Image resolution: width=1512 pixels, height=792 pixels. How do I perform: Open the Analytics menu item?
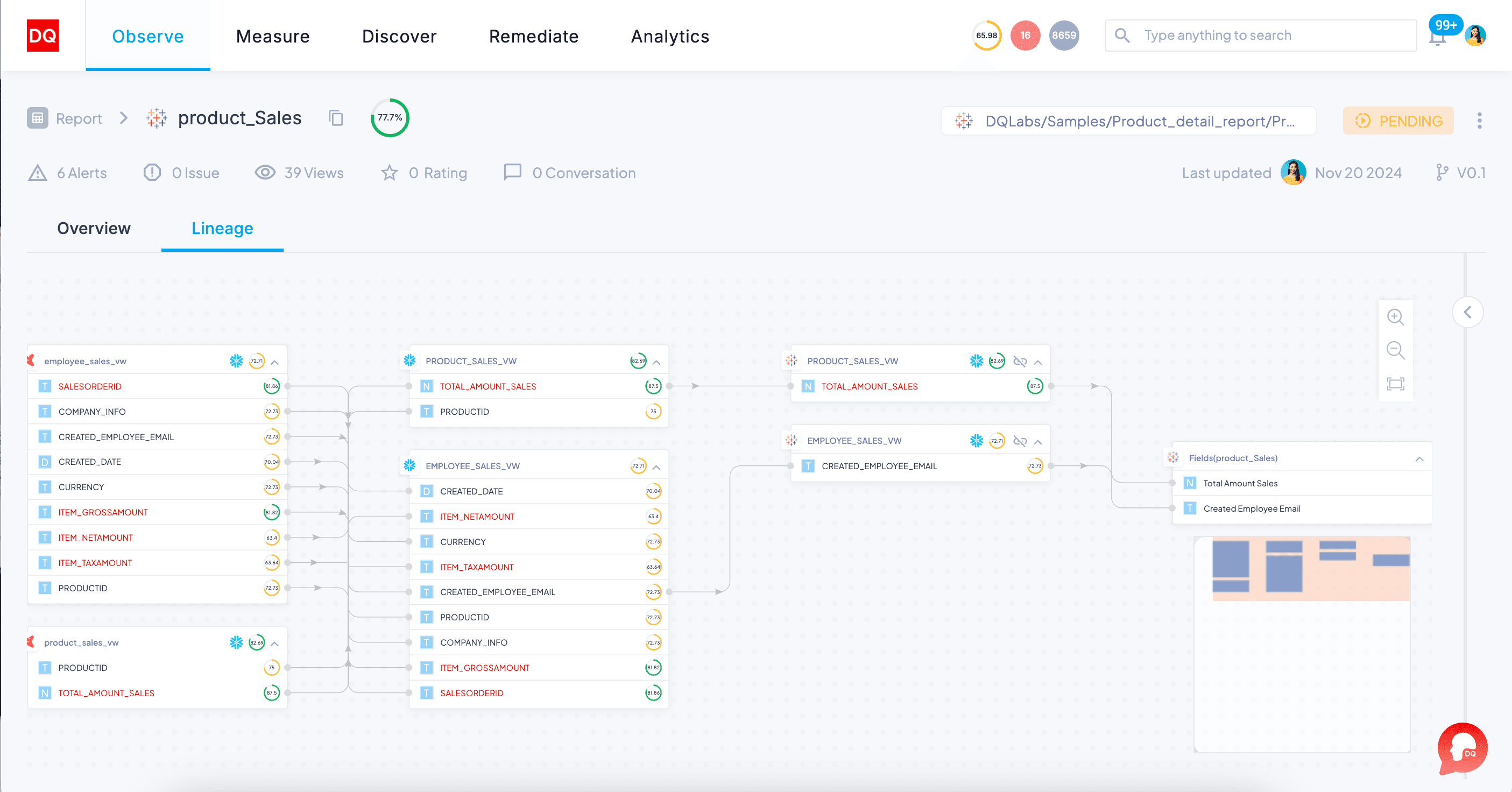(669, 37)
